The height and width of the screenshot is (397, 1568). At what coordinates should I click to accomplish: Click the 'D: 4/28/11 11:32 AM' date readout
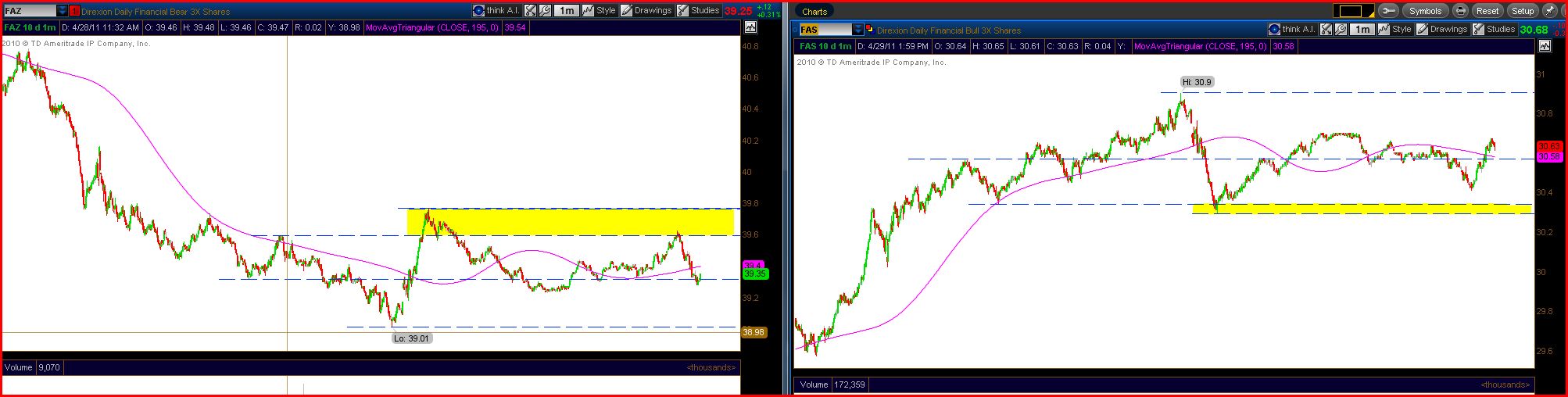pyautogui.click(x=102, y=27)
